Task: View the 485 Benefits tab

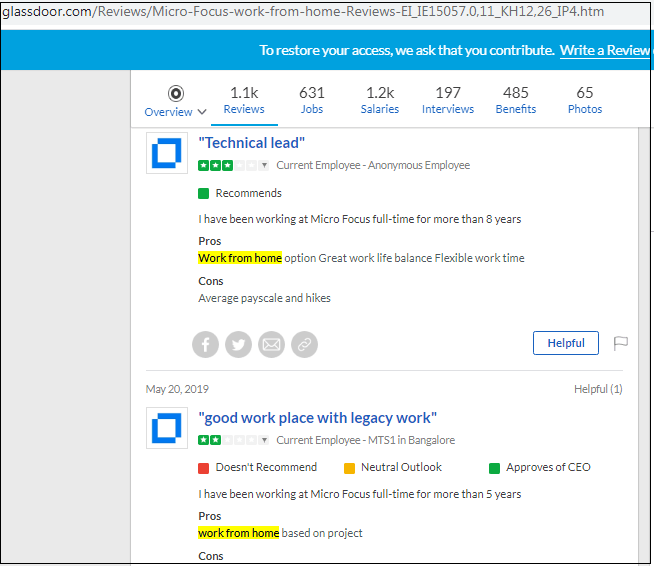Action: 516,101
